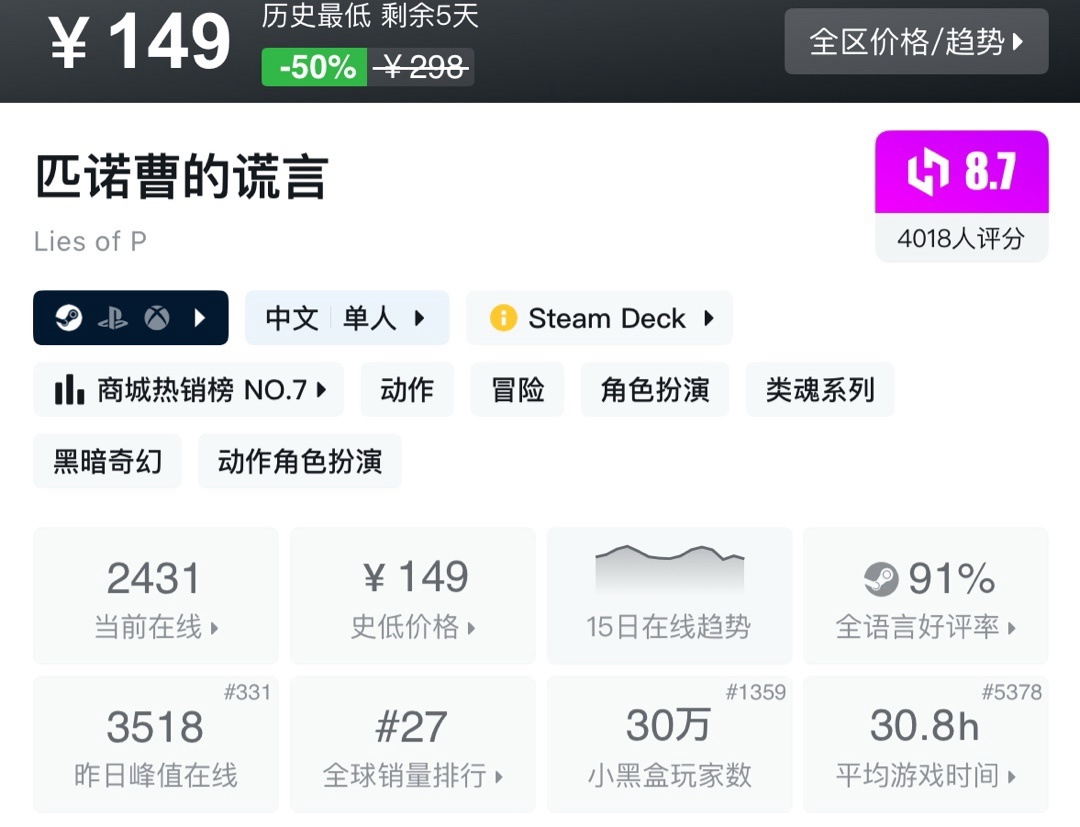Click the bar chart sales ranking icon

point(68,390)
